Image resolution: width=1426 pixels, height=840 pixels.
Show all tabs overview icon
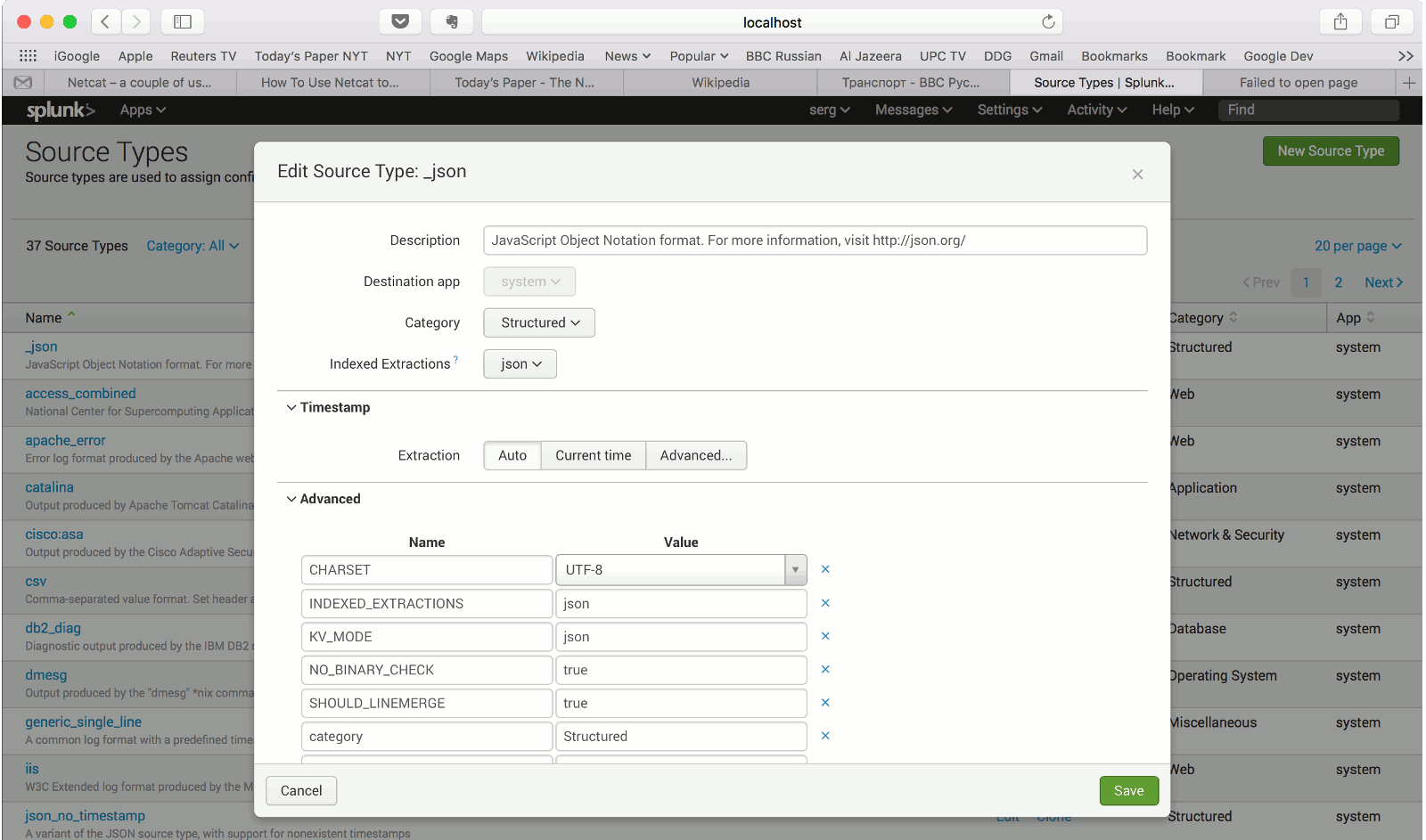pos(1392,21)
